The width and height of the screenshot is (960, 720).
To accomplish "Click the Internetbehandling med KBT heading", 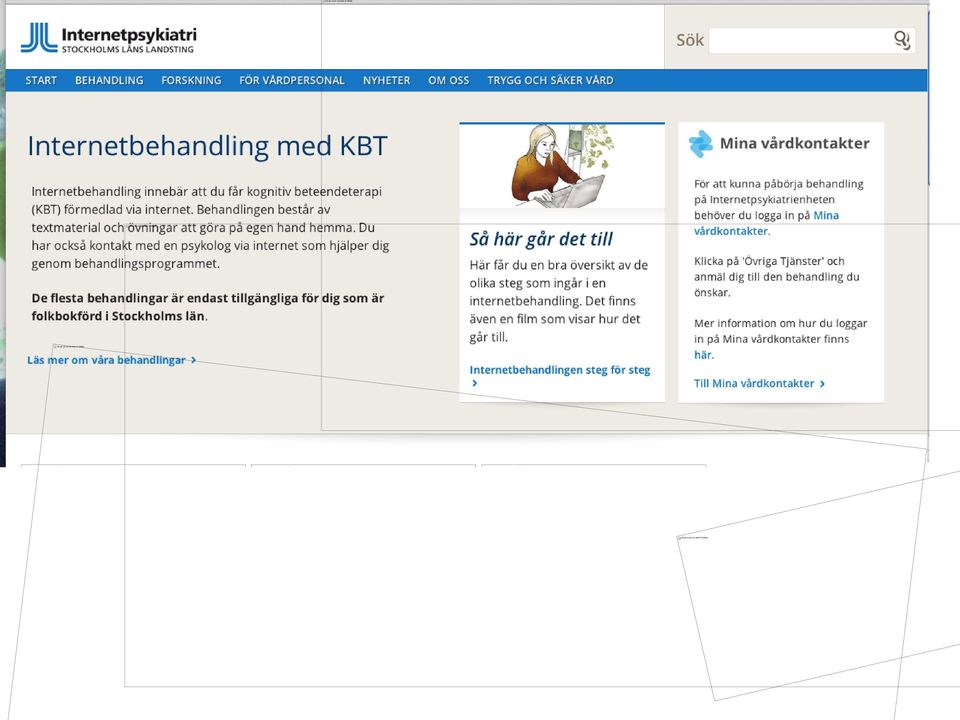I will coord(208,146).
